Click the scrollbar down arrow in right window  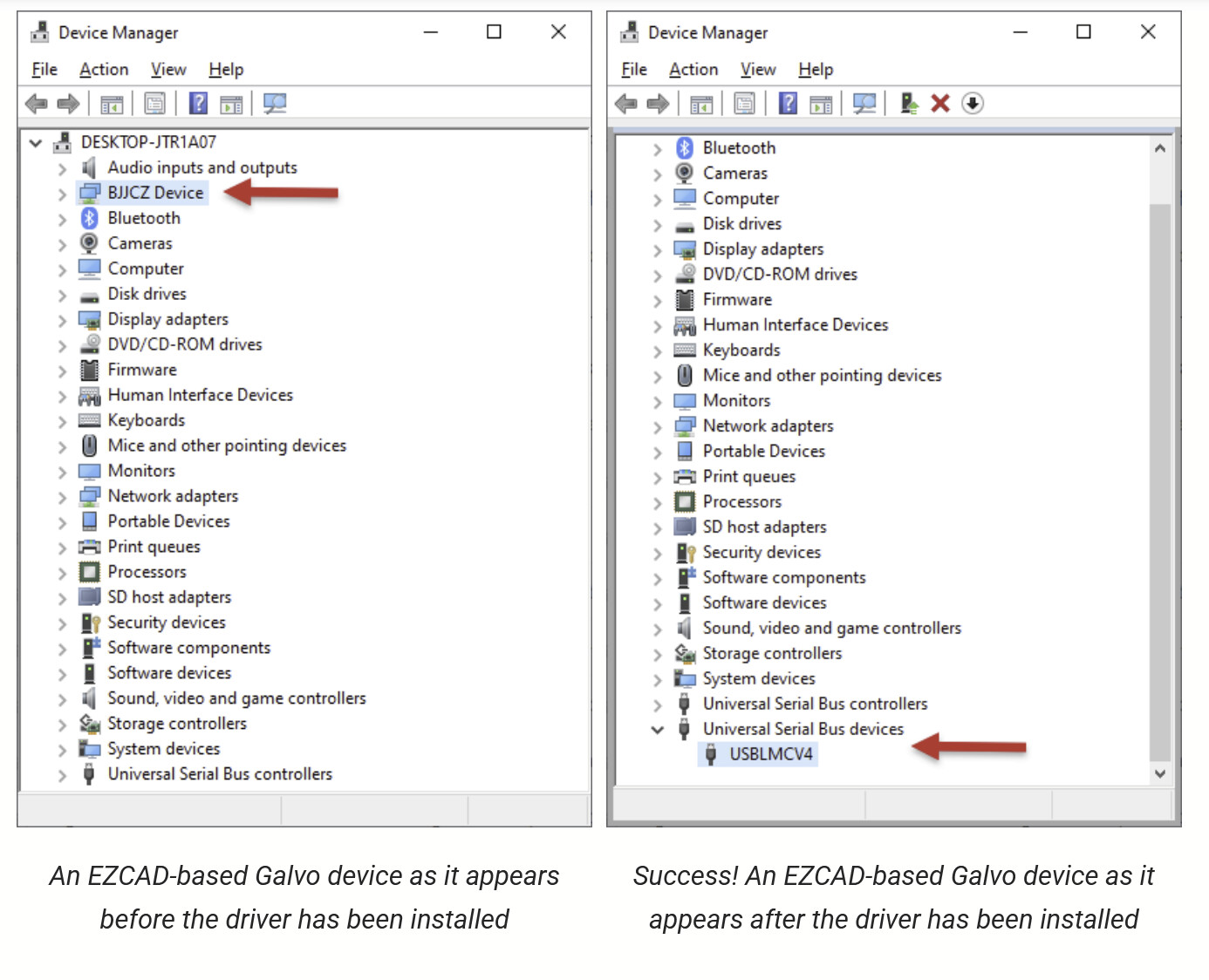pyautogui.click(x=1159, y=773)
